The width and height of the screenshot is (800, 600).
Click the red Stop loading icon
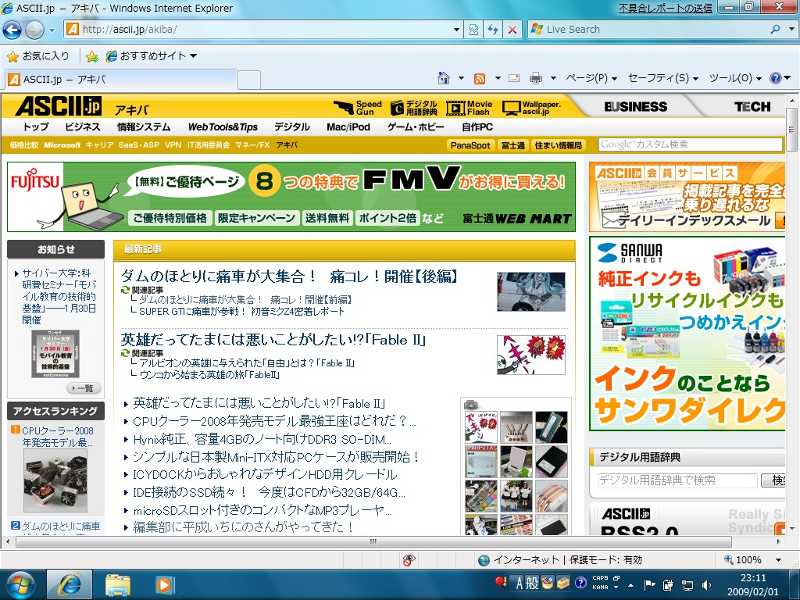[512, 30]
